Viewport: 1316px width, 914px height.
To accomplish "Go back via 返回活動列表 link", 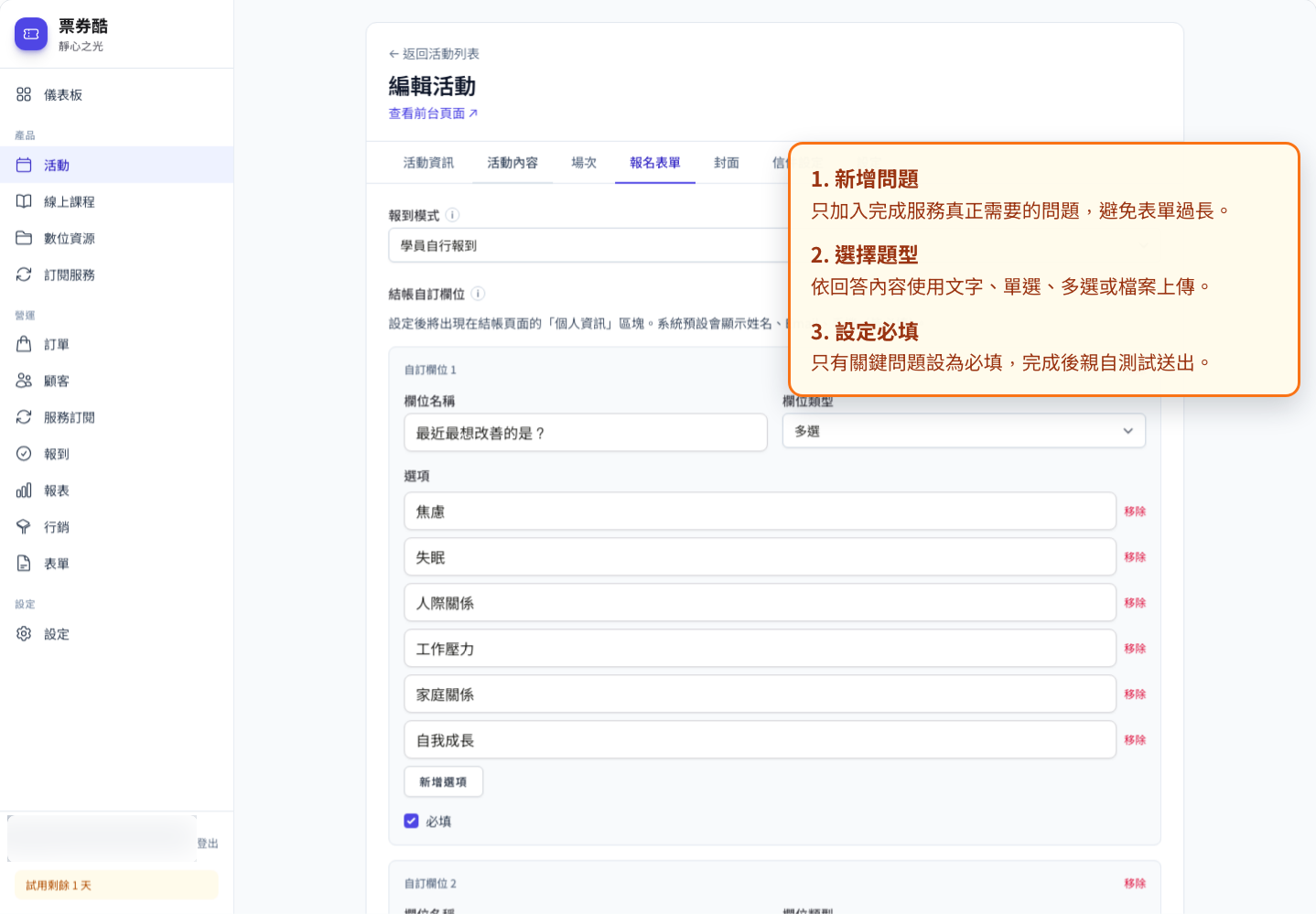I will (x=434, y=54).
